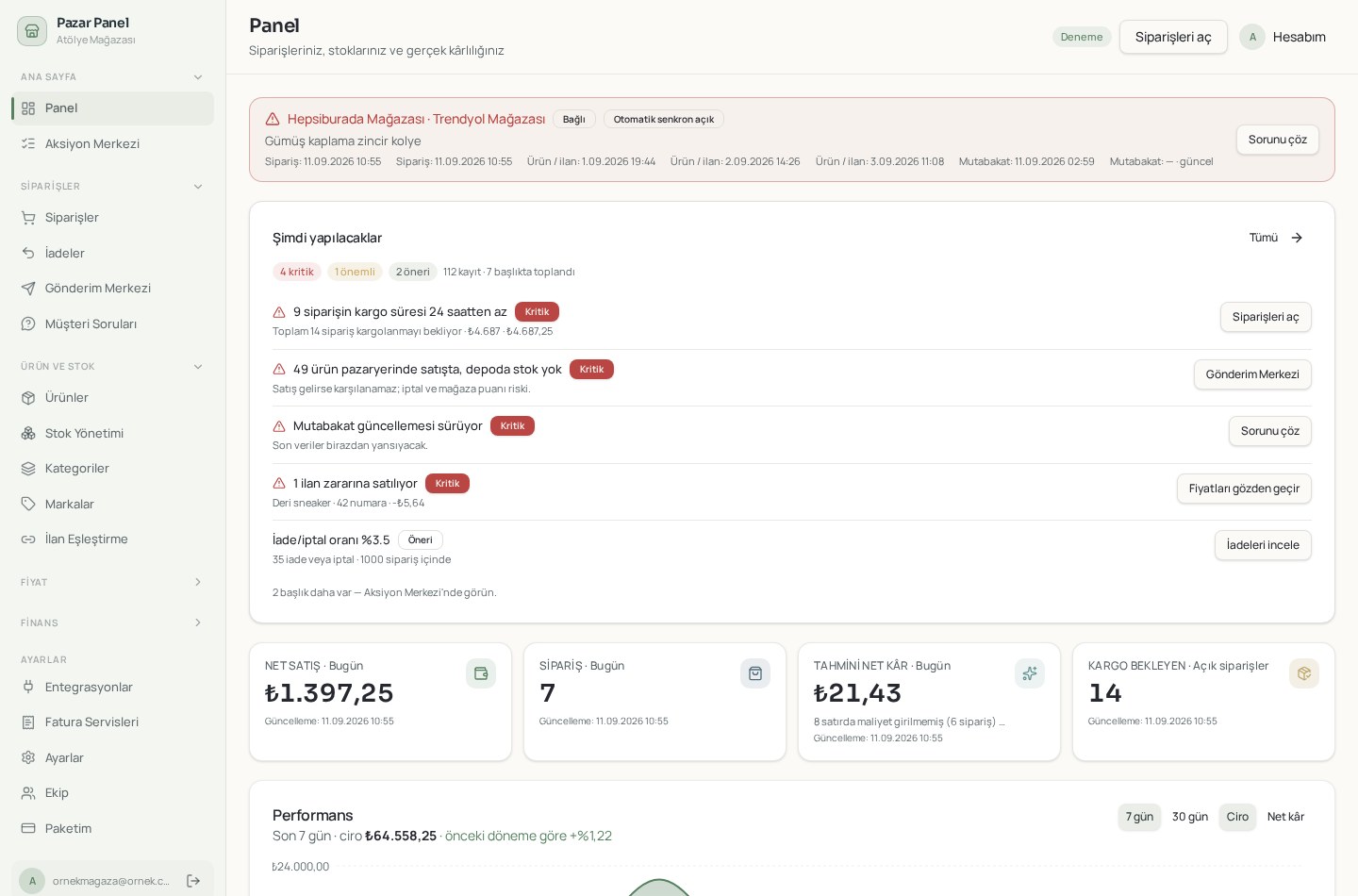
Task: Click Sorunu çöz in the store alert banner
Action: click(x=1278, y=140)
